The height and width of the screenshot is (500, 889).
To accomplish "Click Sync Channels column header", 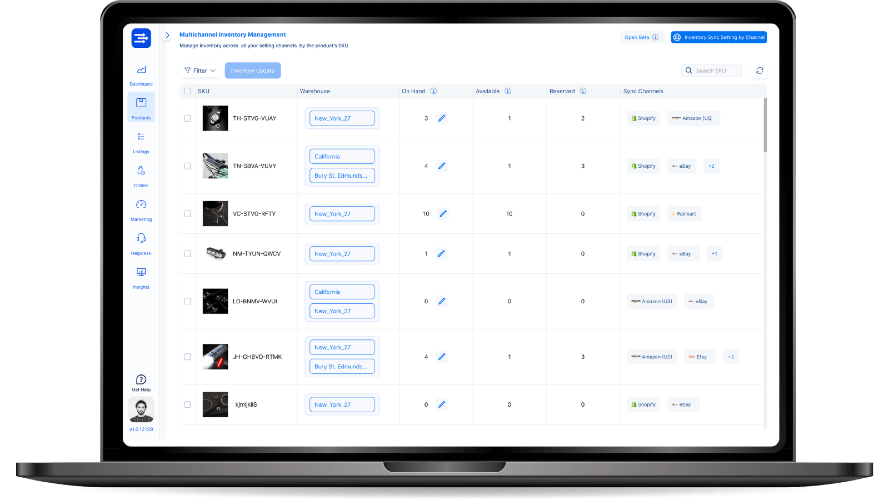I will [x=643, y=91].
